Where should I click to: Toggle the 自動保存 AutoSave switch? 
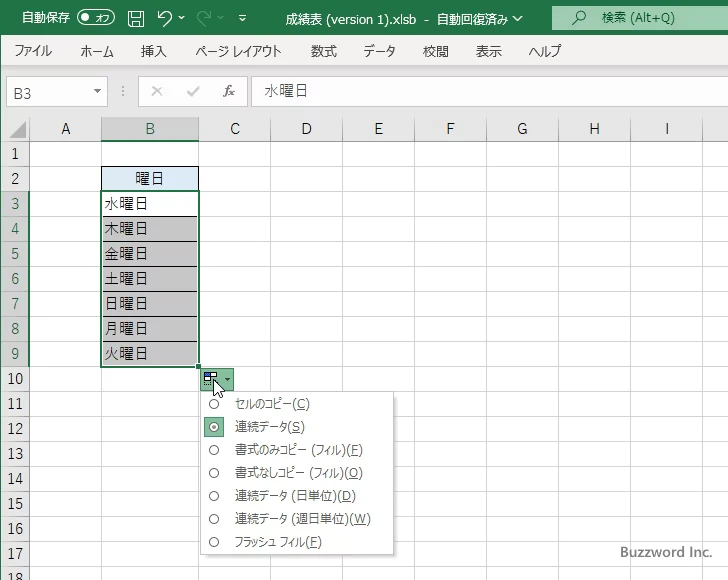[96, 18]
